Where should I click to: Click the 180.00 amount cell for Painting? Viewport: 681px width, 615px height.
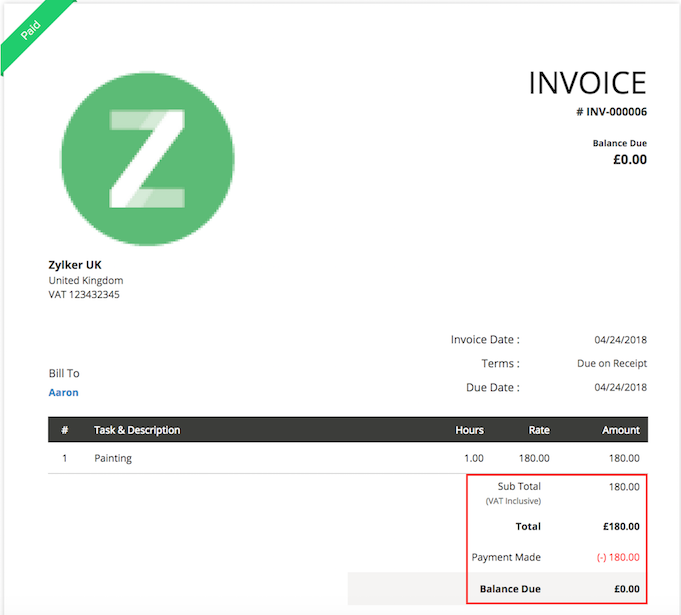pyautogui.click(x=624, y=458)
